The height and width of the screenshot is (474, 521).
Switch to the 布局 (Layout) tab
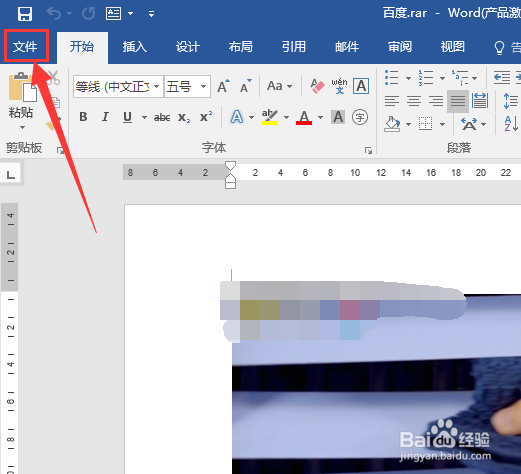[240, 47]
